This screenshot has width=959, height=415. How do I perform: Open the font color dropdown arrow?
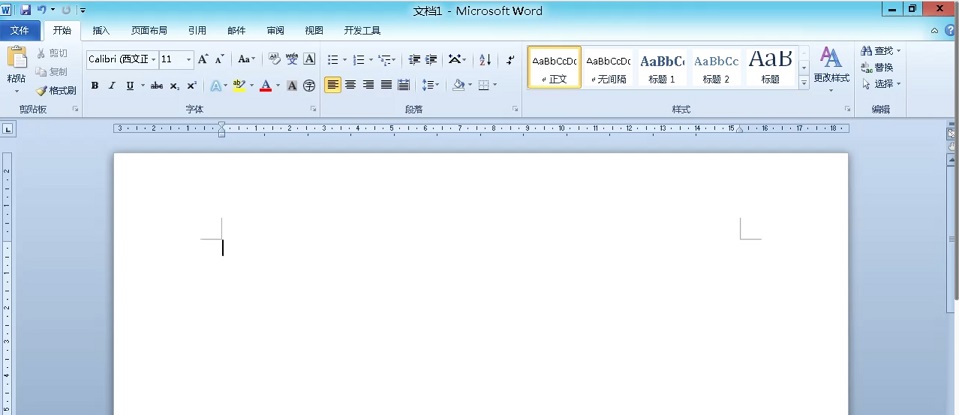277,86
